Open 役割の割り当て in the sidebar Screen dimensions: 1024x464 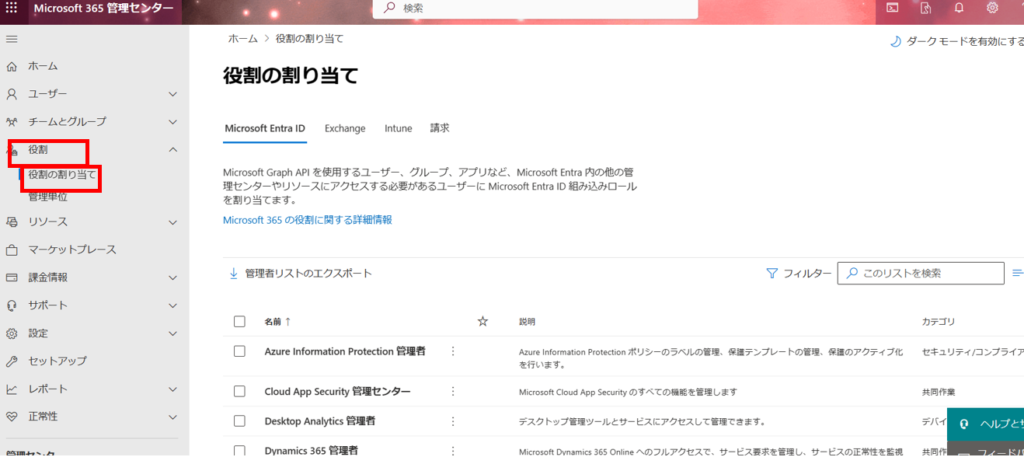[62, 174]
